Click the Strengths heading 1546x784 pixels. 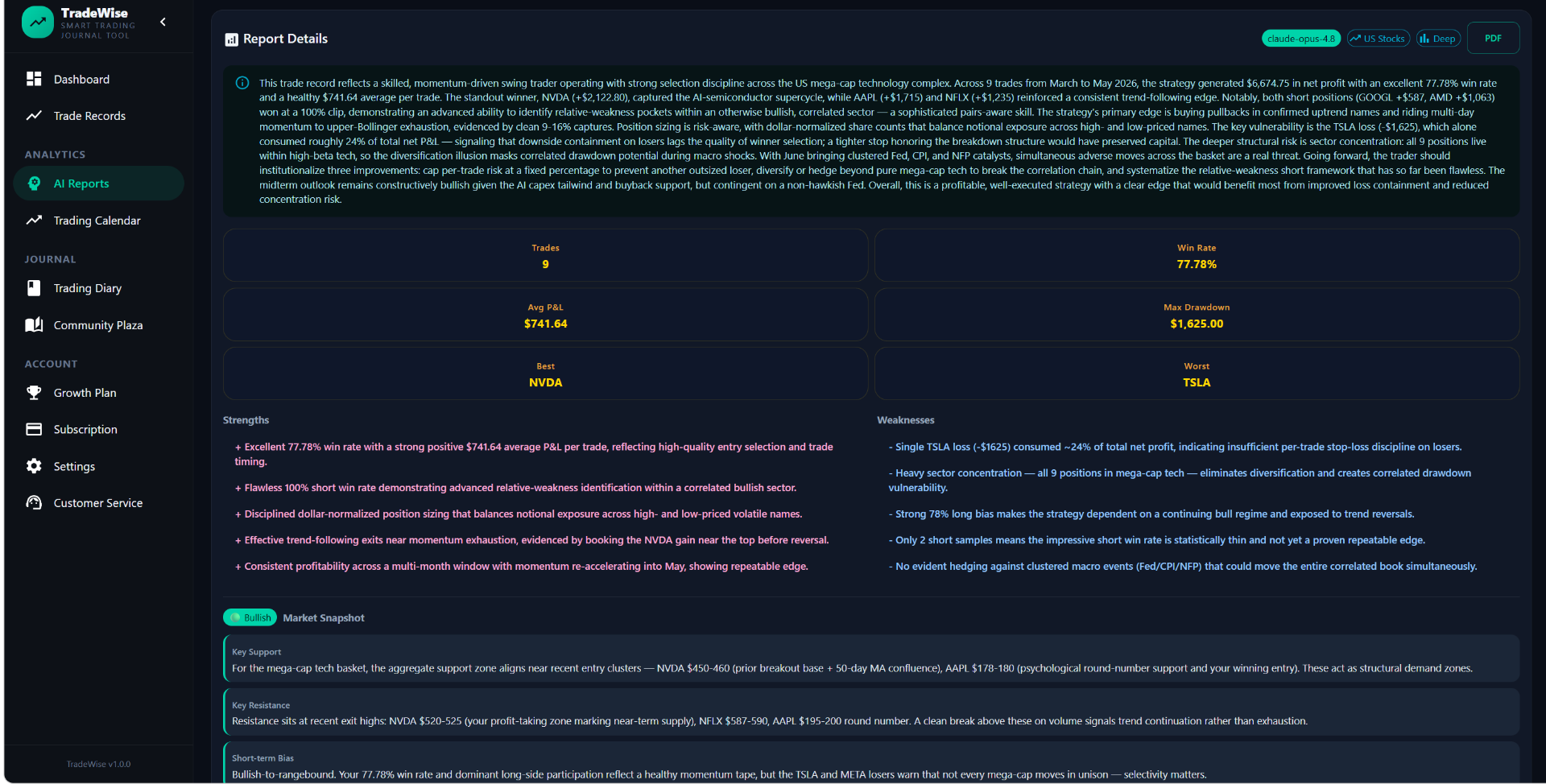[246, 420]
